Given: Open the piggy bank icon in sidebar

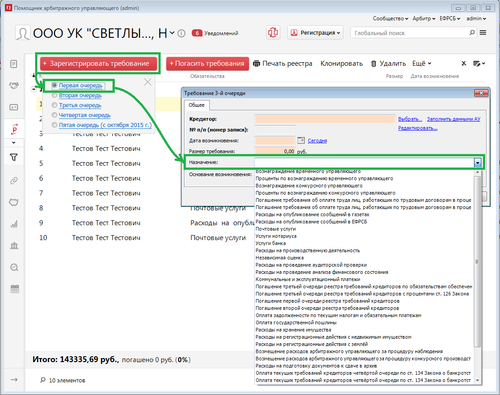Looking at the screenshot, I should [14, 202].
